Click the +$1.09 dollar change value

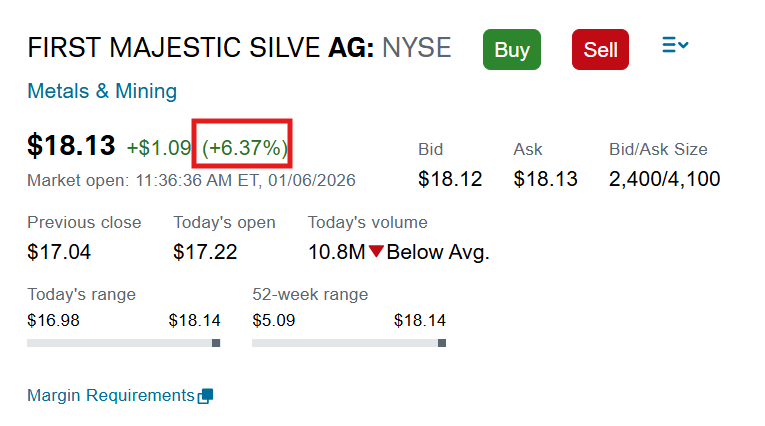(159, 148)
